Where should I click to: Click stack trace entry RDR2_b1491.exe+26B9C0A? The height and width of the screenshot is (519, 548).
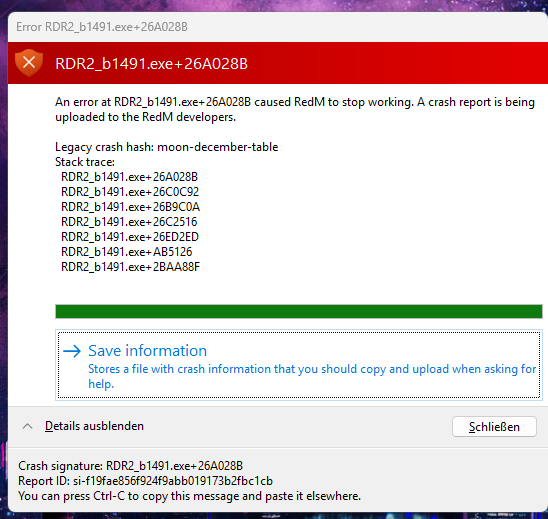point(130,207)
